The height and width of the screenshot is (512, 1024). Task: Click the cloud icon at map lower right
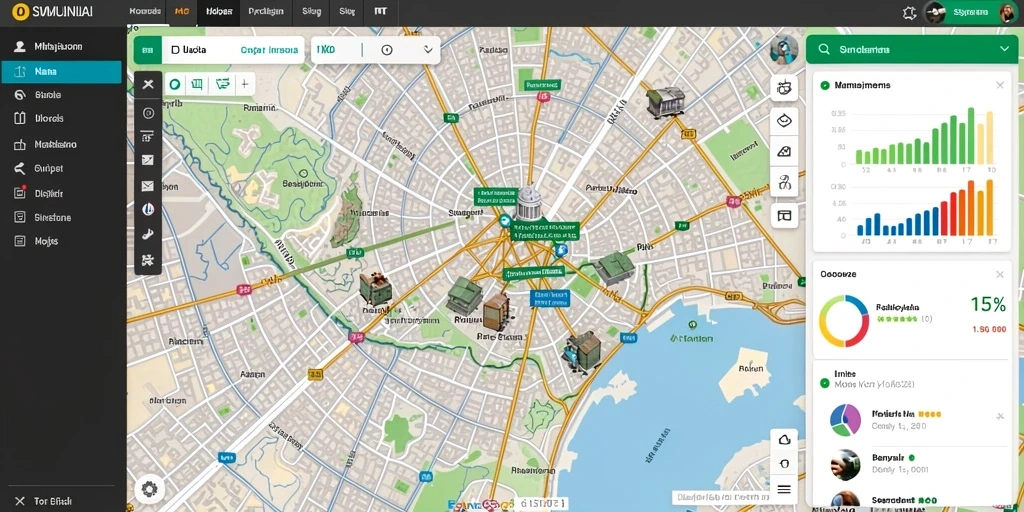[x=784, y=440]
